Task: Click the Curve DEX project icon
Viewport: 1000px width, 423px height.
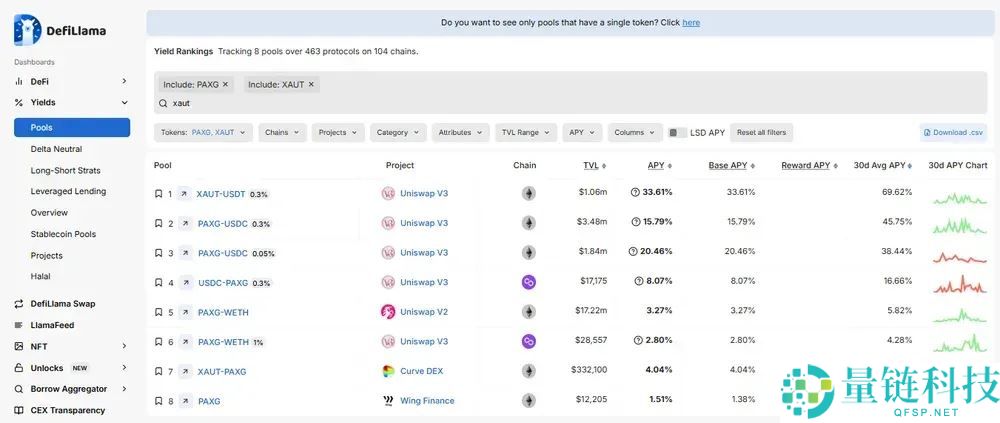Action: point(388,371)
